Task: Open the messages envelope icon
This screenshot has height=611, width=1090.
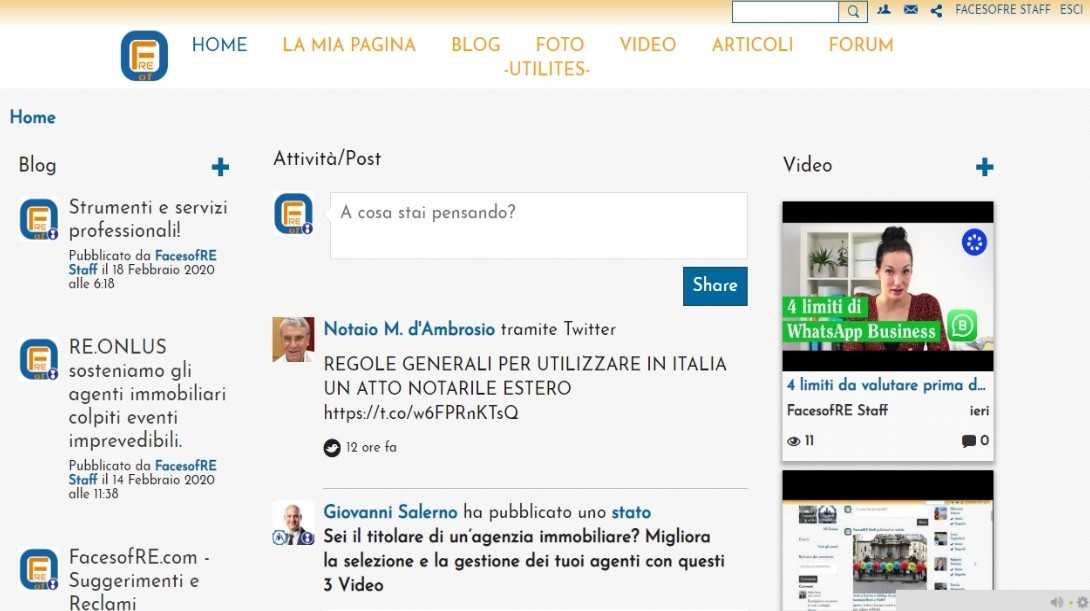Action: click(911, 10)
